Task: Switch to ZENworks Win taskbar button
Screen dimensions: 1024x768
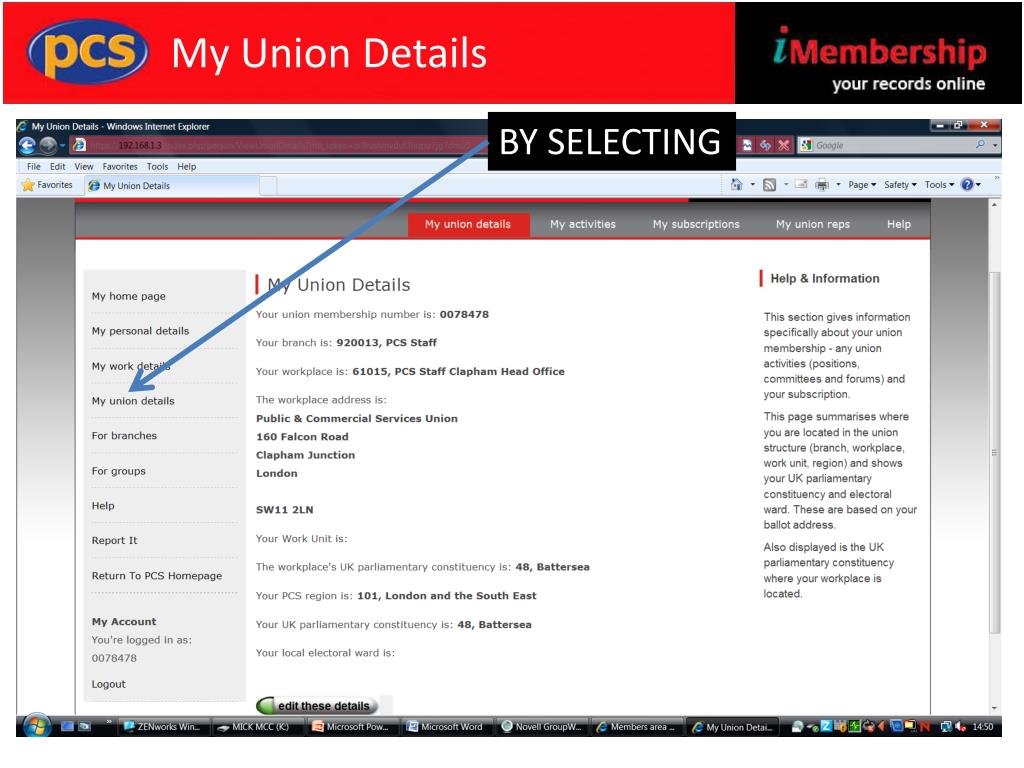Action: [163, 727]
